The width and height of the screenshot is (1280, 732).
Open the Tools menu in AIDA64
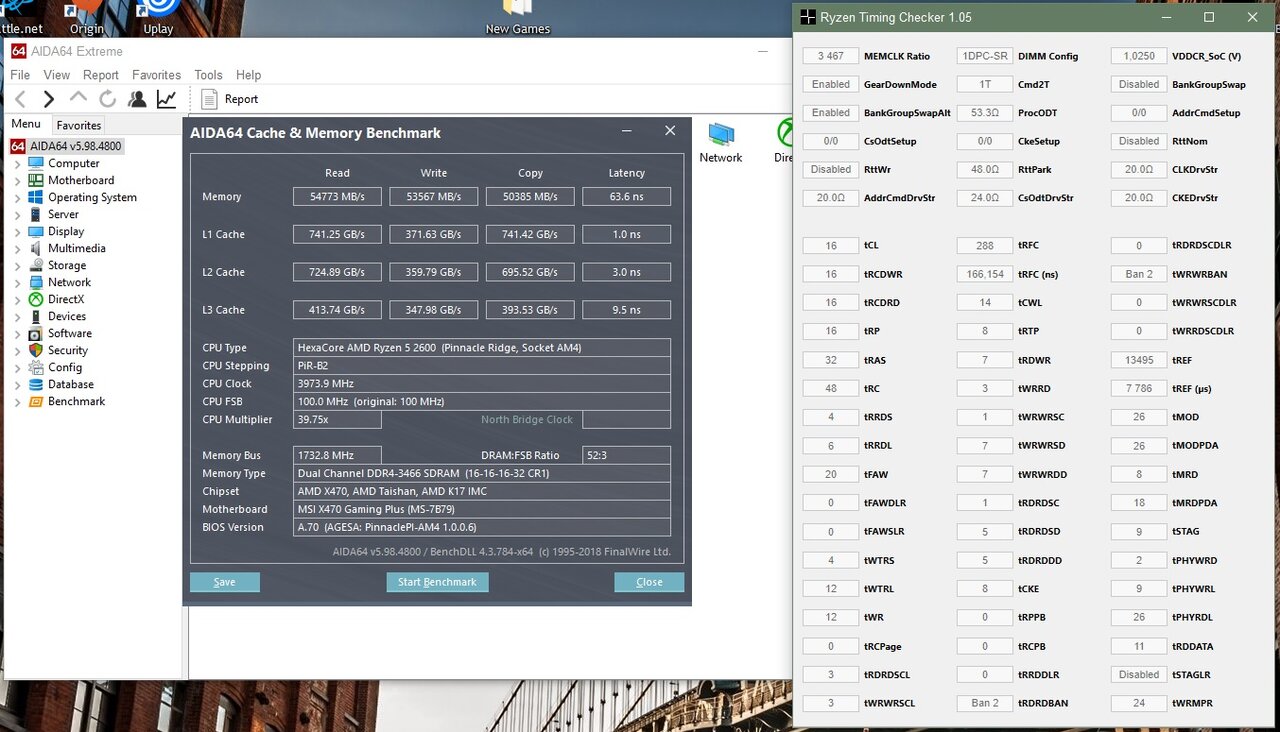coord(209,75)
